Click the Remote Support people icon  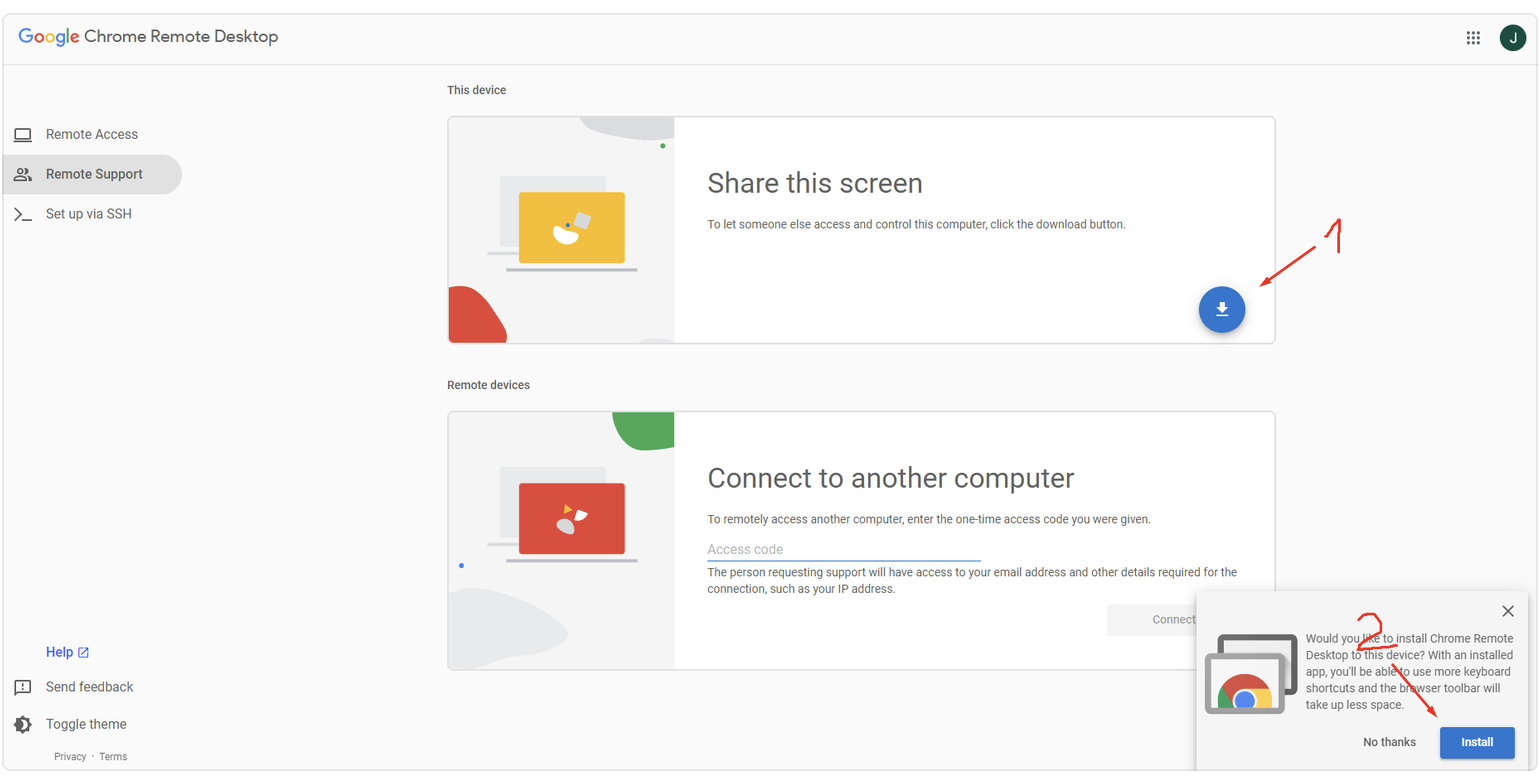22,174
